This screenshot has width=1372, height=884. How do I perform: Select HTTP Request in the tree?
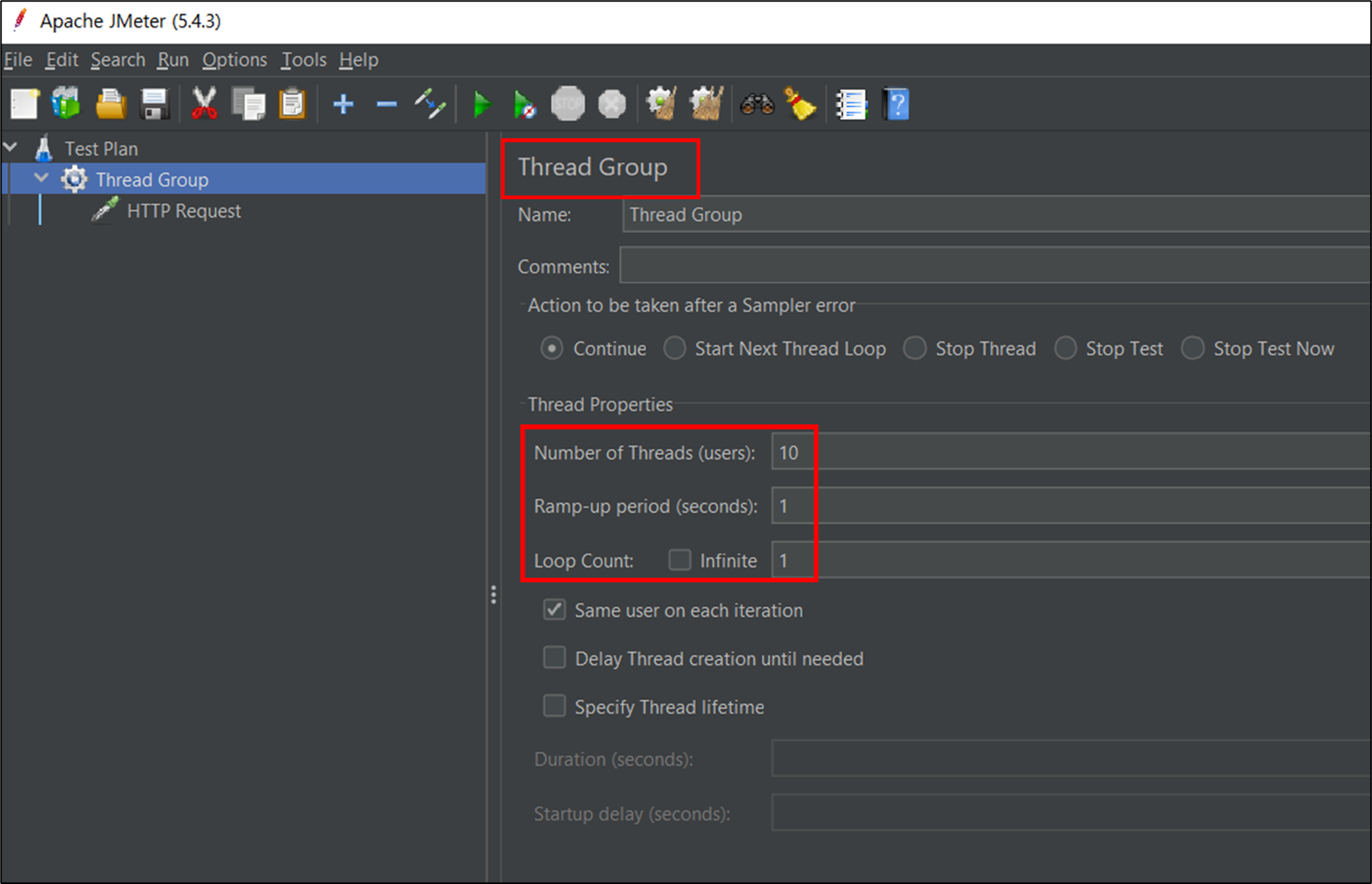point(183,211)
